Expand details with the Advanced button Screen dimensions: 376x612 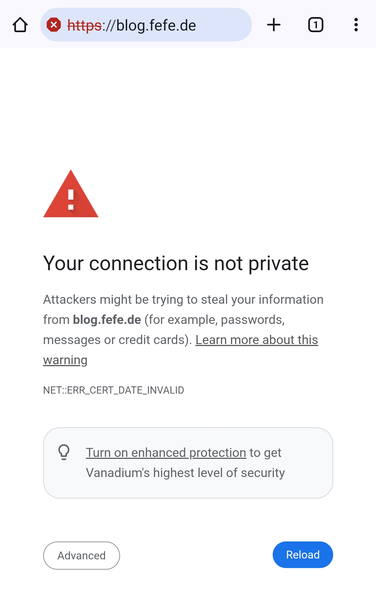pos(81,555)
